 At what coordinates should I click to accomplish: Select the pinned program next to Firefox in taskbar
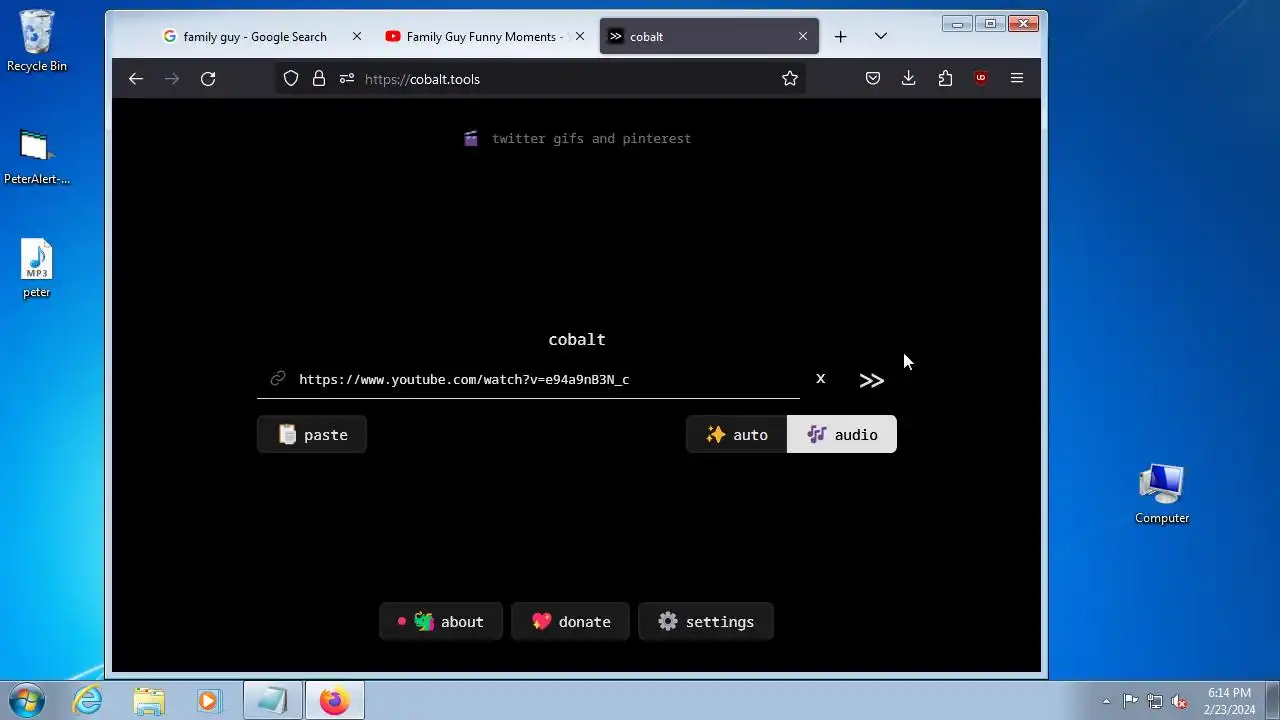click(x=273, y=701)
